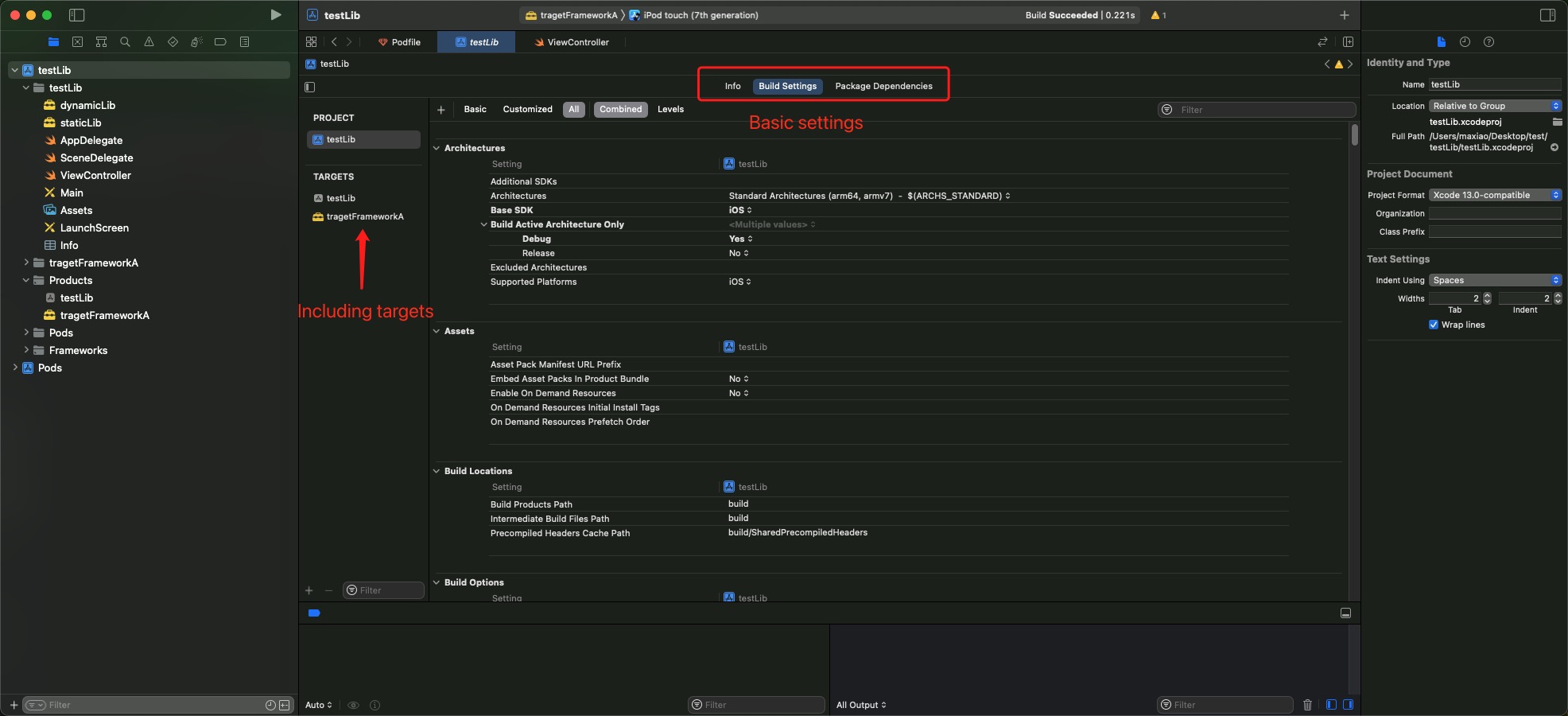The width and height of the screenshot is (1568, 716).
Task: Select the testLib editor tab
Action: pos(476,42)
